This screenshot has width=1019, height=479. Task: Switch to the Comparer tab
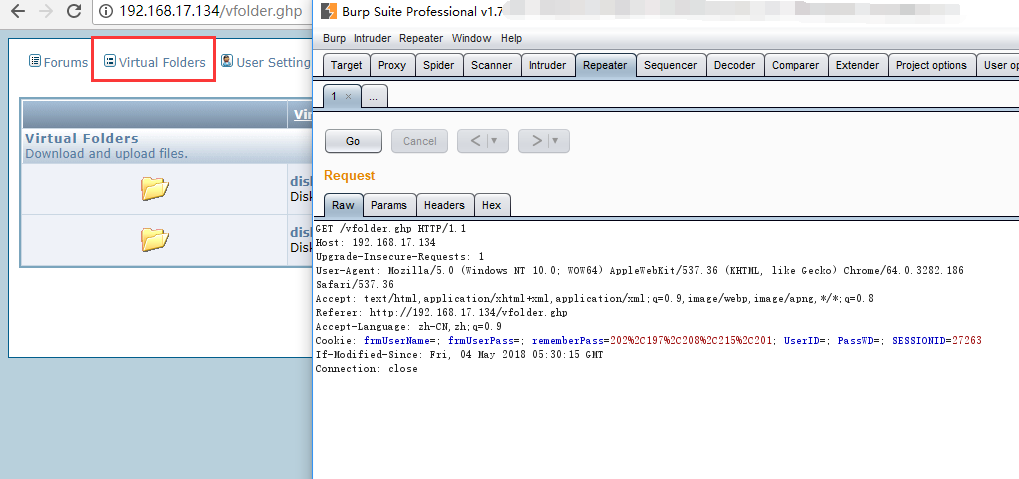click(x=795, y=65)
